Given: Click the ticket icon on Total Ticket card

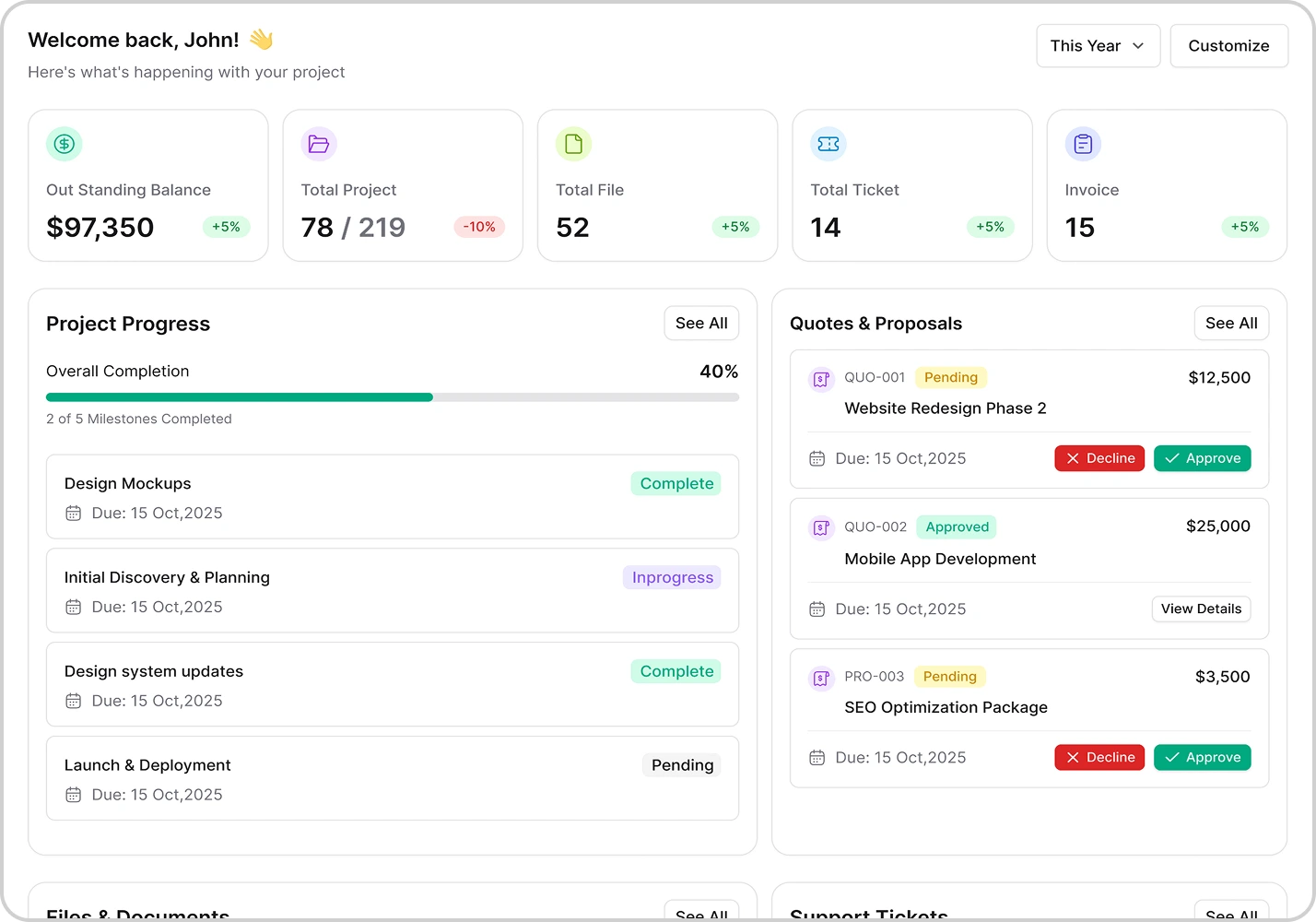Looking at the screenshot, I should tap(828, 144).
